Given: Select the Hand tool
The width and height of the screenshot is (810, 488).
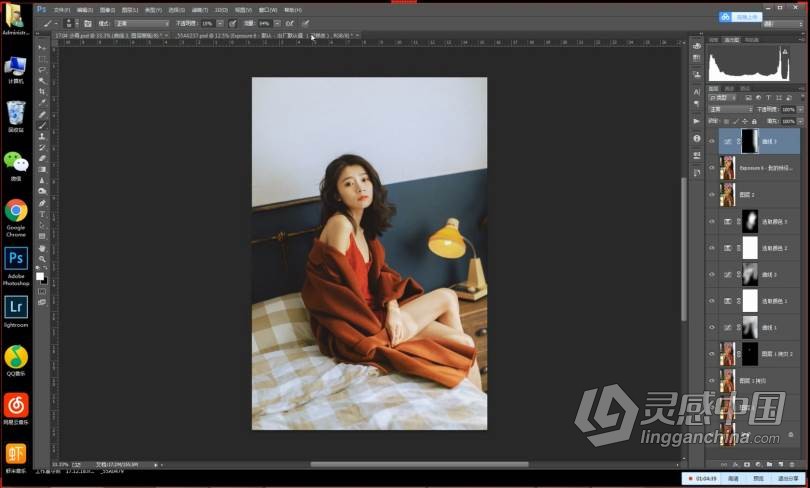Looking at the screenshot, I should click(42, 248).
